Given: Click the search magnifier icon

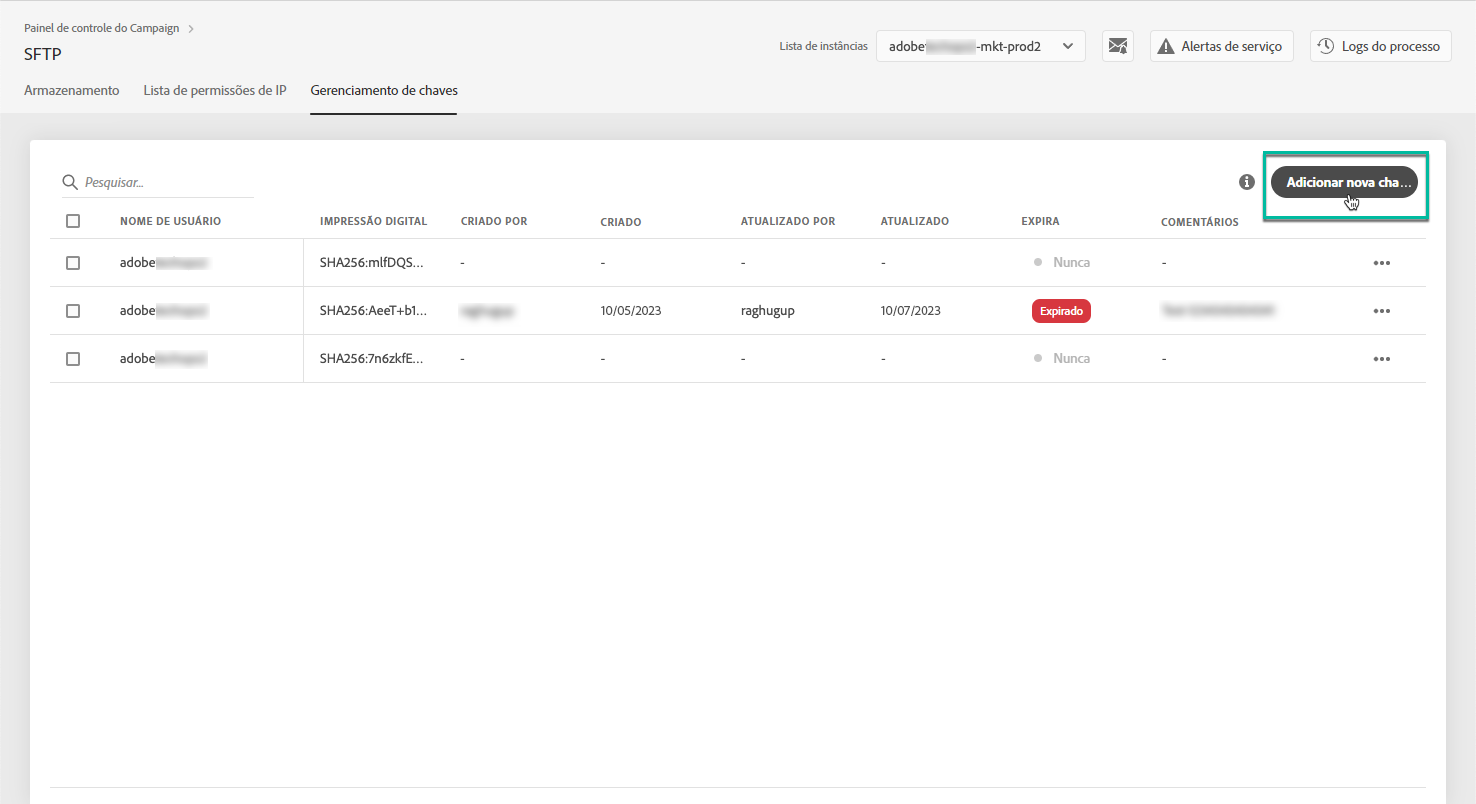Looking at the screenshot, I should tap(70, 182).
